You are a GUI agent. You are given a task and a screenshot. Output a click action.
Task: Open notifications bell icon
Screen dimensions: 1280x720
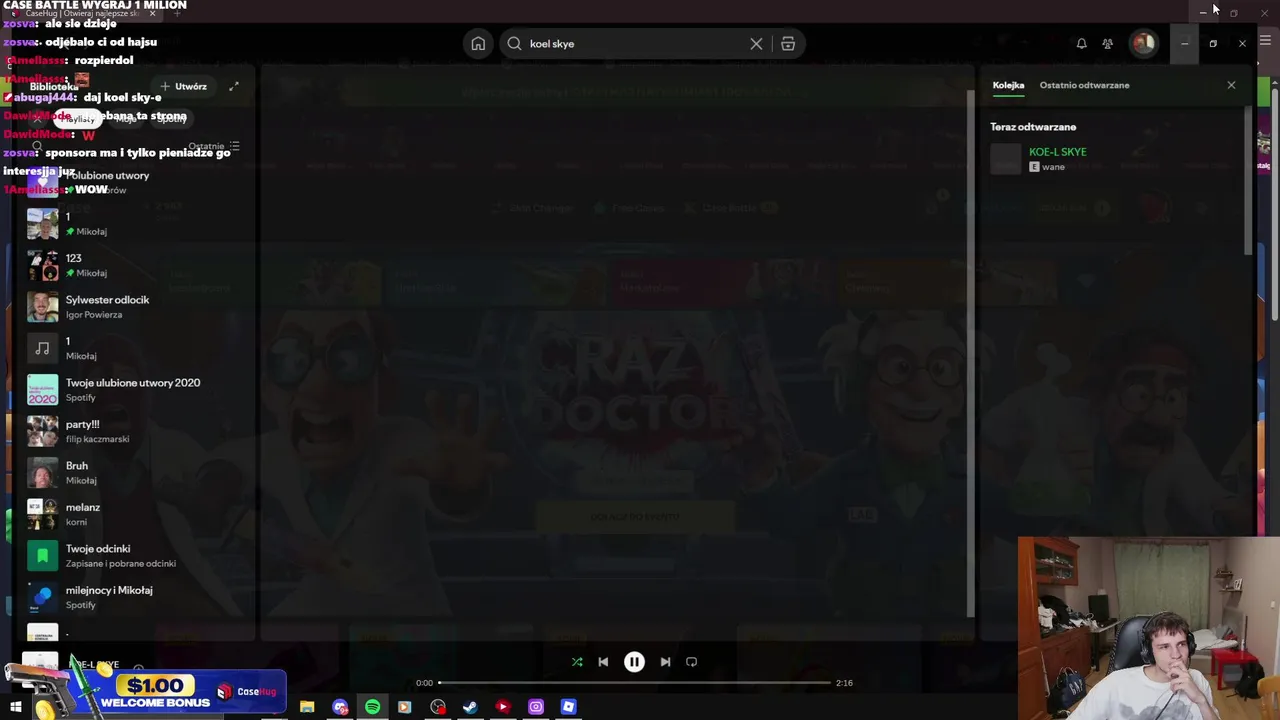pyautogui.click(x=1081, y=44)
